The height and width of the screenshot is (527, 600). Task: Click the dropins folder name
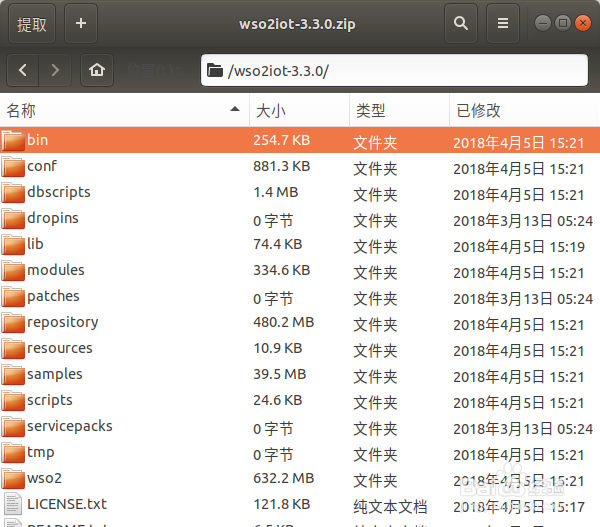click(x=53, y=219)
